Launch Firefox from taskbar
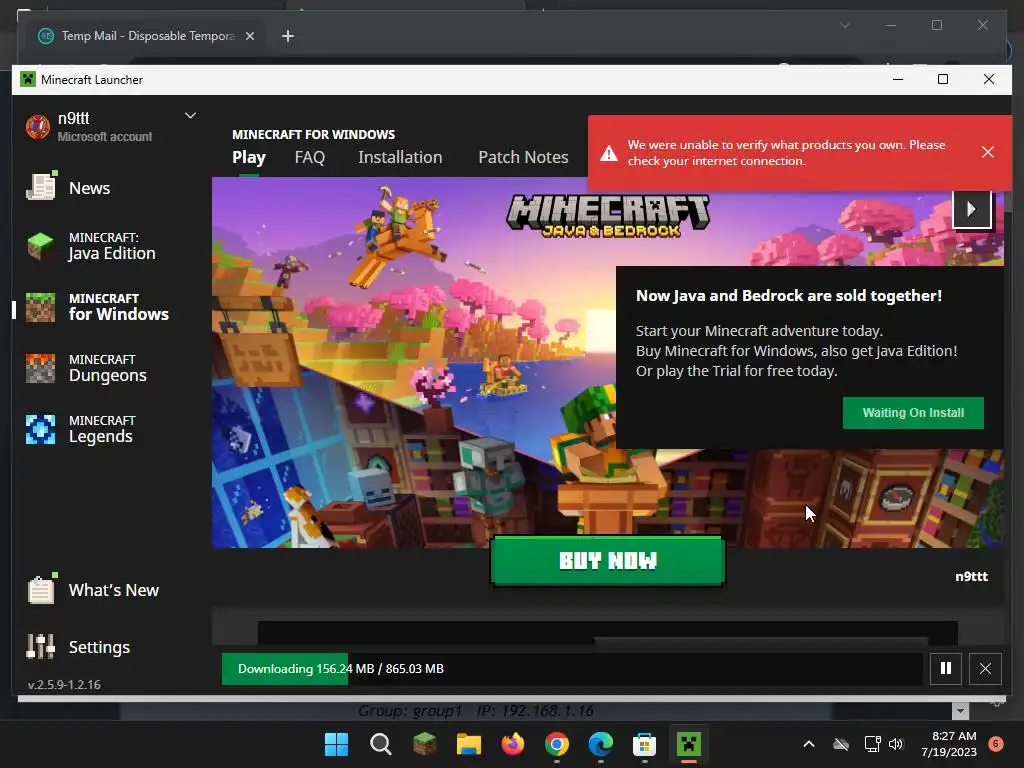Image resolution: width=1024 pixels, height=768 pixels. [x=513, y=744]
